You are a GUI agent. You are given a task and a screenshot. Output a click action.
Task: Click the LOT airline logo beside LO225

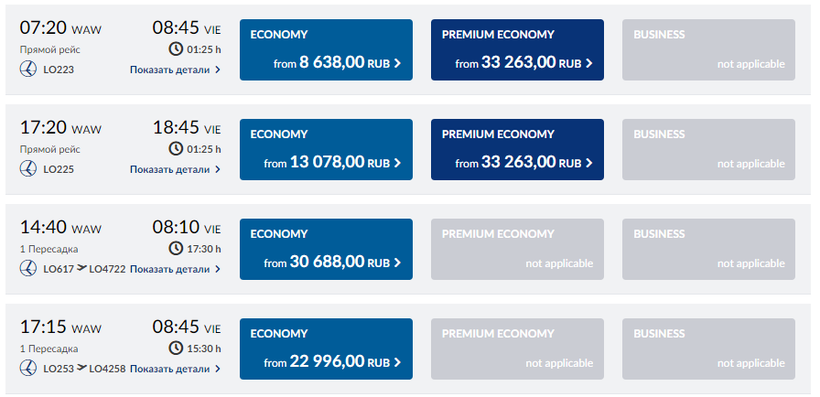coord(28,169)
